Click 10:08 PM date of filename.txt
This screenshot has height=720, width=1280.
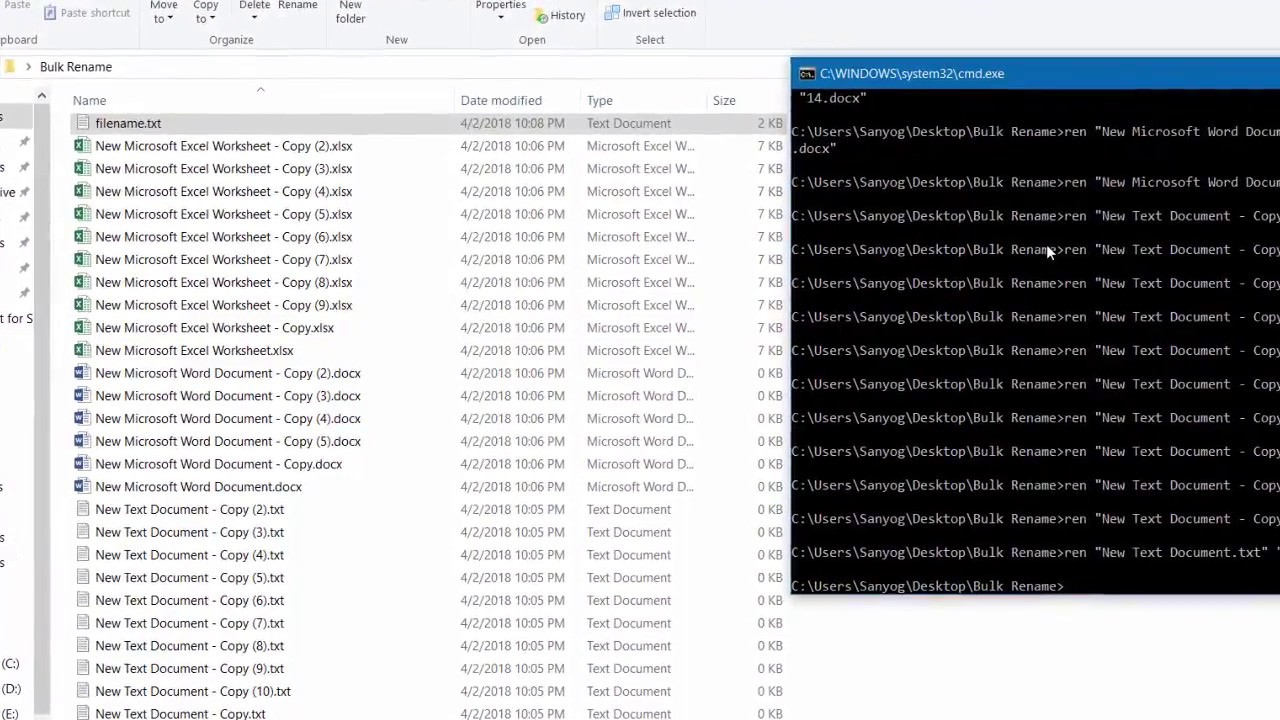coord(512,123)
